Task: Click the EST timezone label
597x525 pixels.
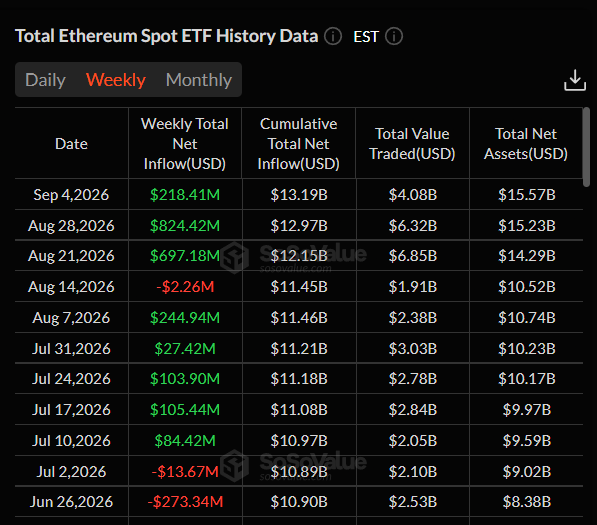Action: tap(366, 37)
